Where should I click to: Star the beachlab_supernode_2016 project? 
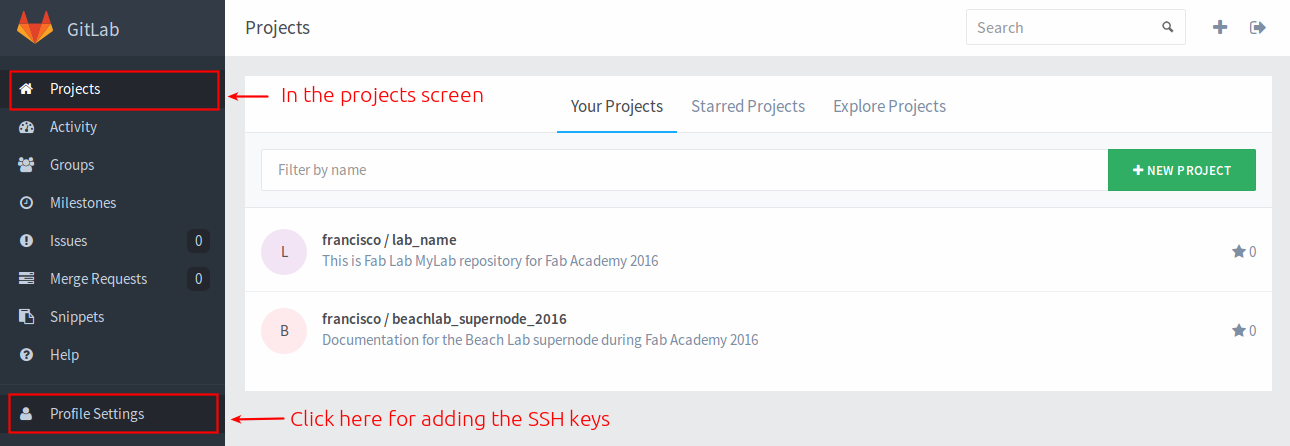[x=1238, y=330]
